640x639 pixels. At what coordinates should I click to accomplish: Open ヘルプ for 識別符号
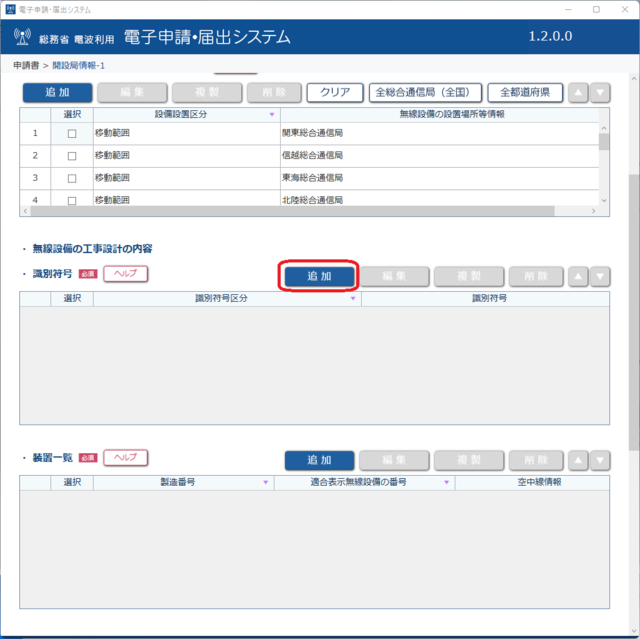[125, 274]
